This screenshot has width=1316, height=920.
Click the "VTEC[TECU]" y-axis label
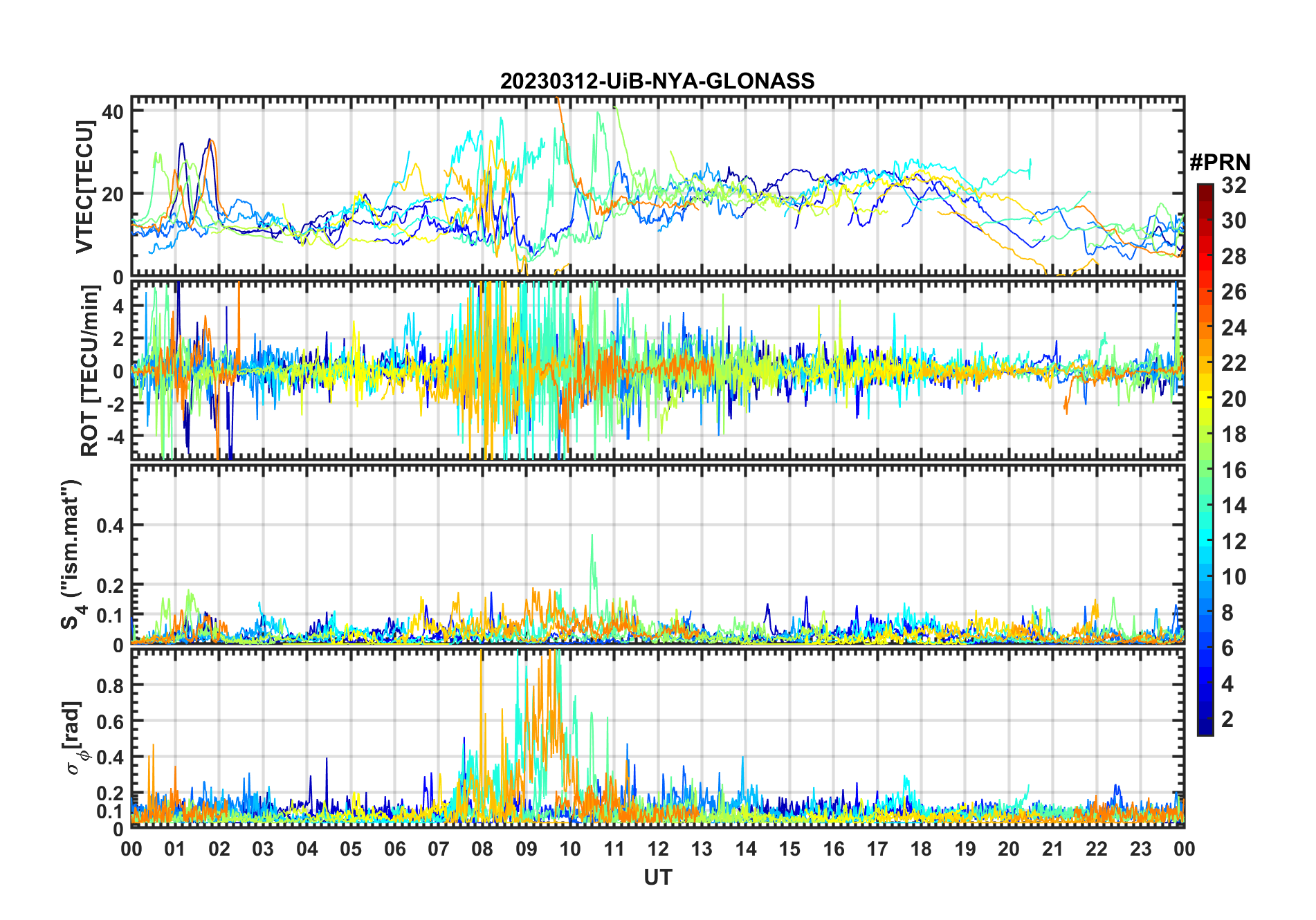click(84, 187)
